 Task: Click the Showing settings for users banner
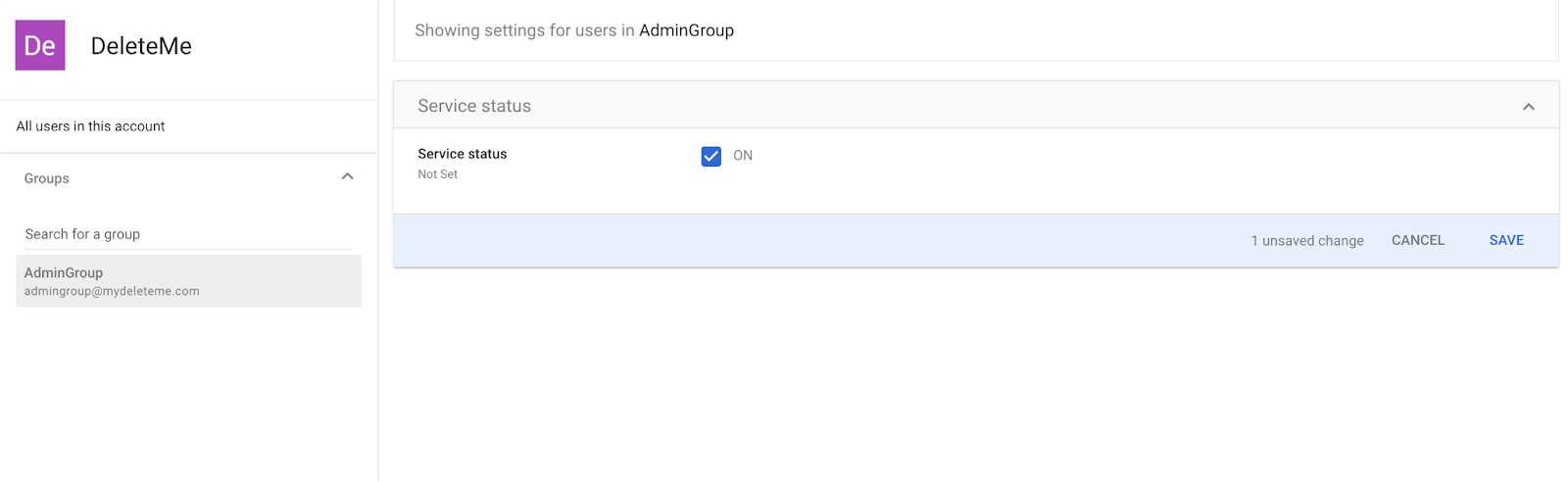pos(976,30)
